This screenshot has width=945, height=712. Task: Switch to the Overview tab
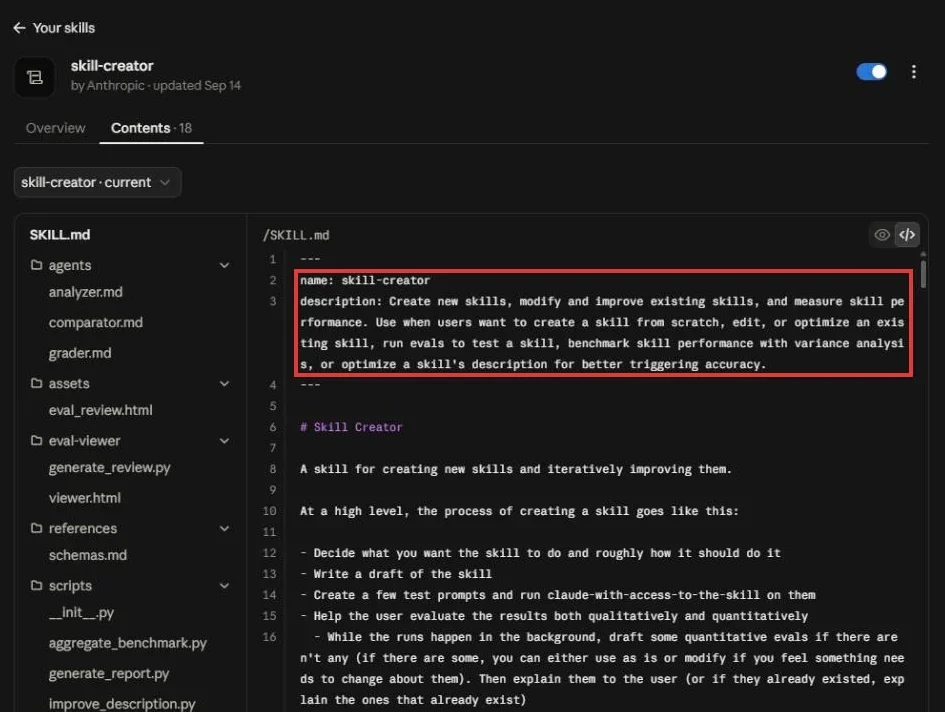pyautogui.click(x=55, y=128)
